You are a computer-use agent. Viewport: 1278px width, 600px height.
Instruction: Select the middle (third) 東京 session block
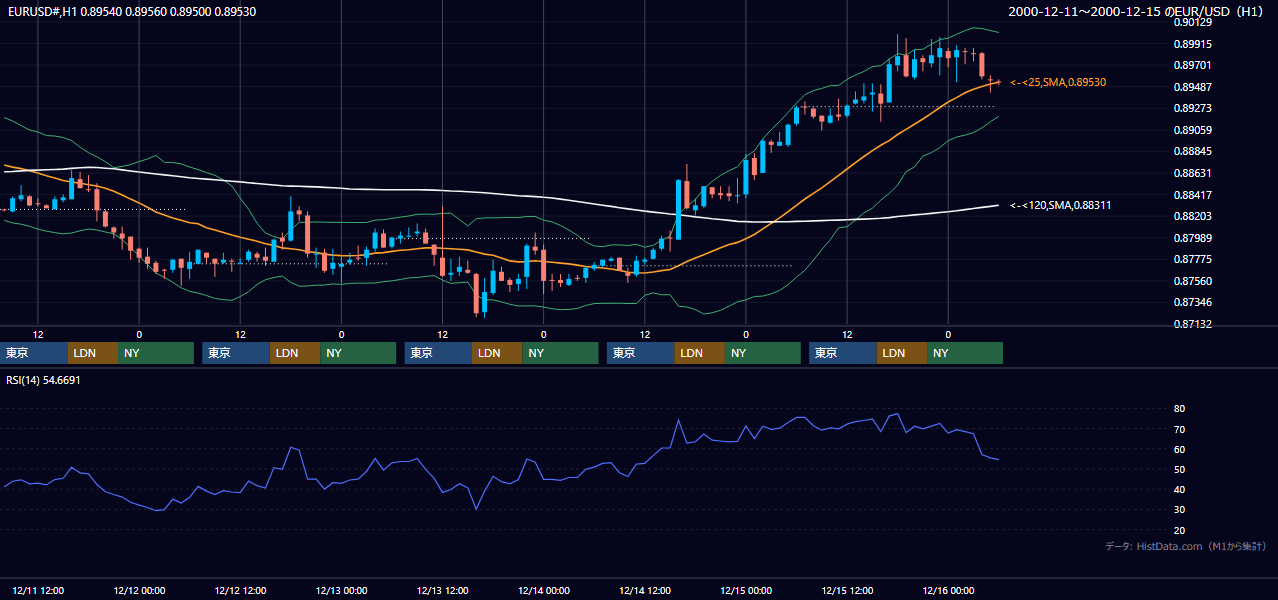[439, 353]
